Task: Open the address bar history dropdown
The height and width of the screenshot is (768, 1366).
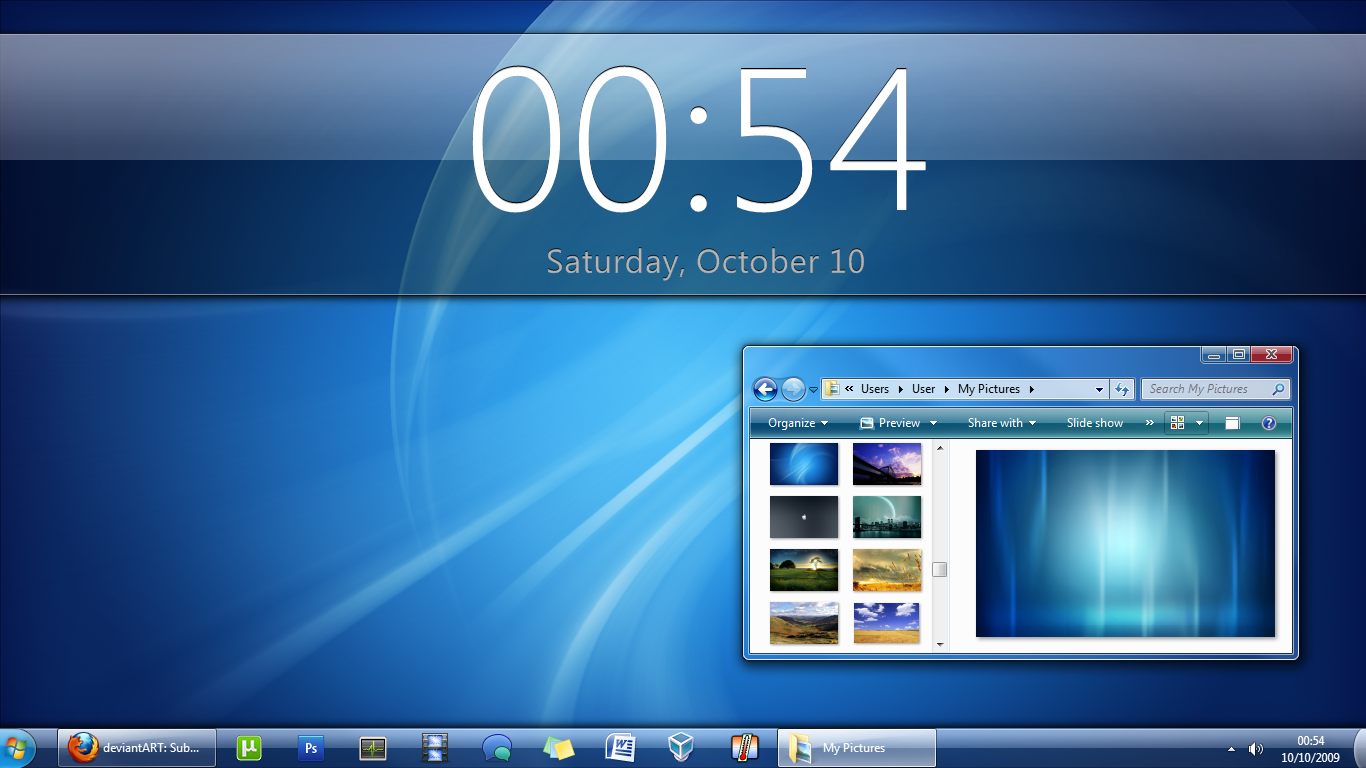Action: click(1099, 389)
